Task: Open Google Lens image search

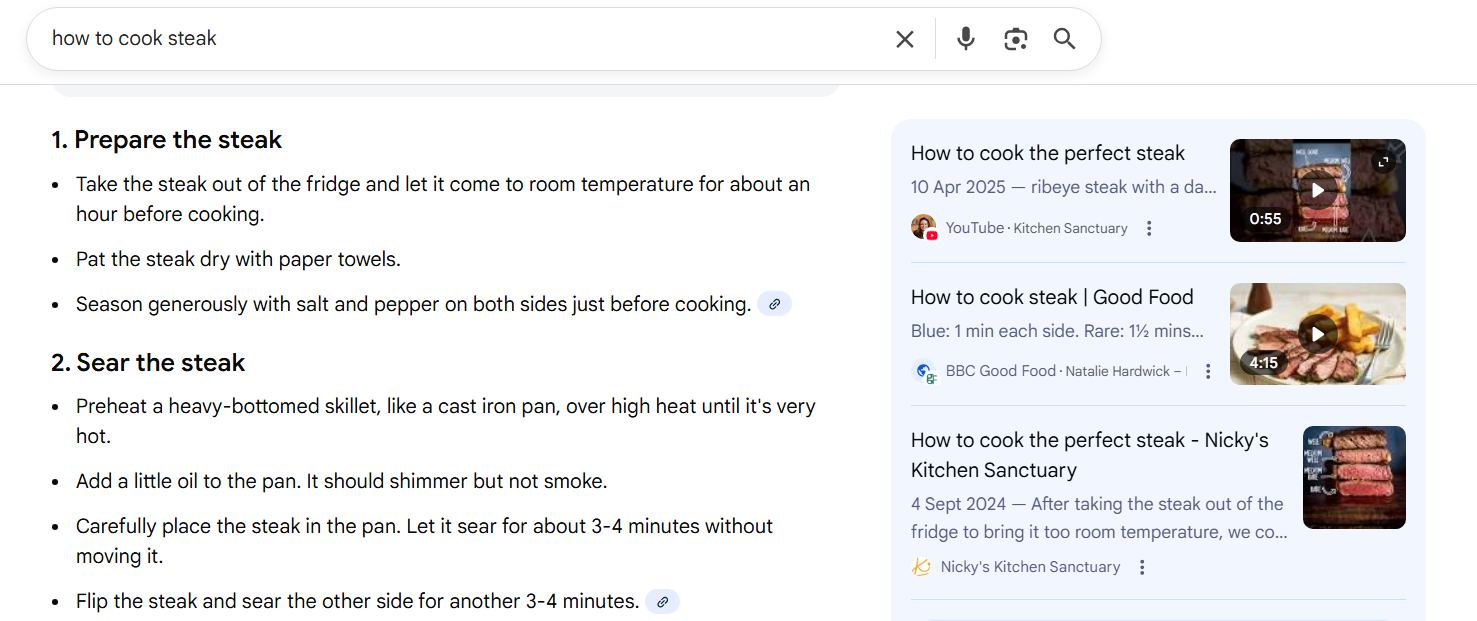Action: [1015, 38]
